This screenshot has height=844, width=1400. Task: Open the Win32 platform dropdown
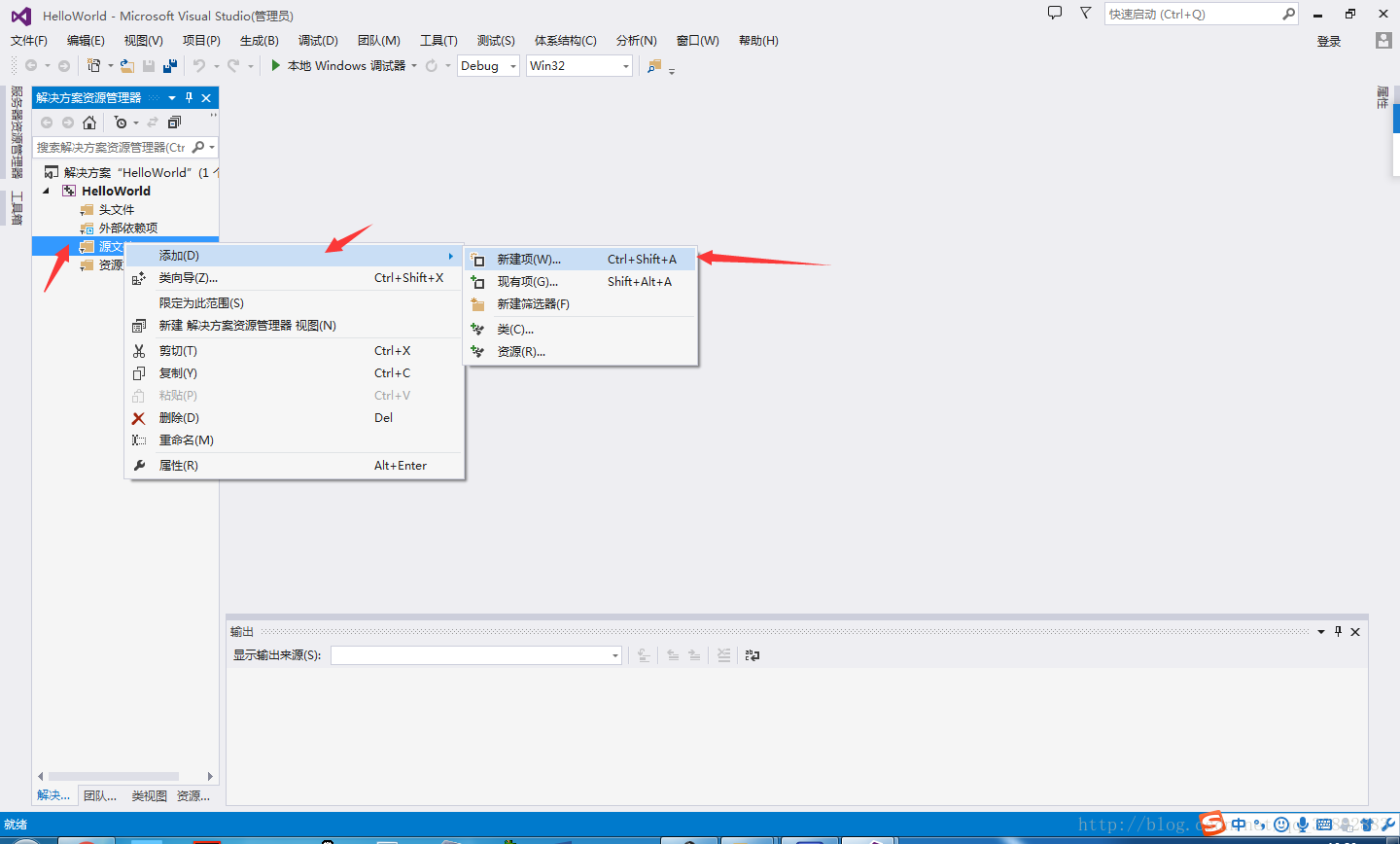click(625, 66)
